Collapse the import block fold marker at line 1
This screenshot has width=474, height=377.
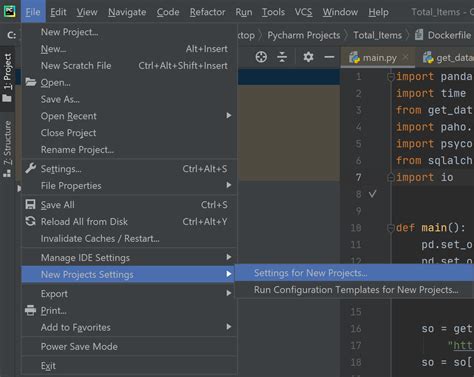click(x=391, y=77)
